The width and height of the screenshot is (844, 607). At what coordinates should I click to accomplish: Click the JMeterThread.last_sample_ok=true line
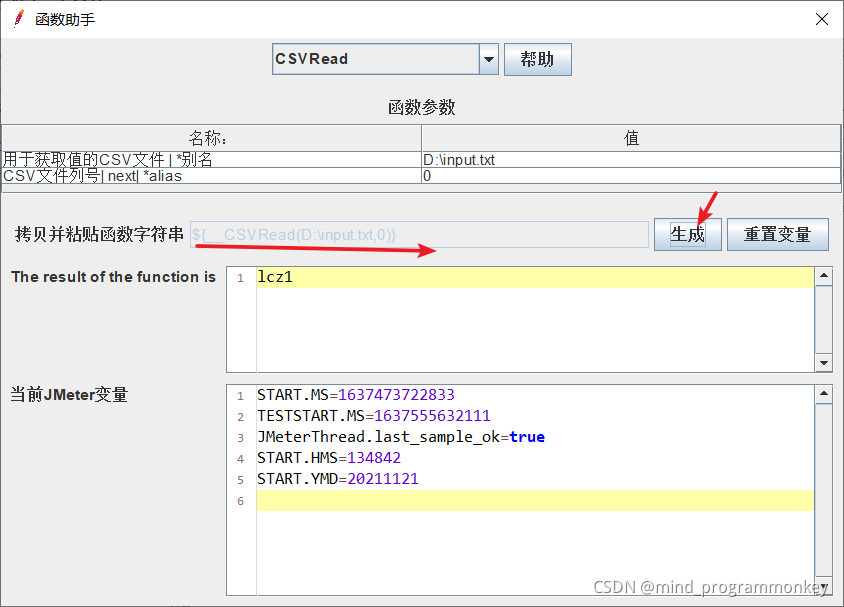click(x=401, y=437)
